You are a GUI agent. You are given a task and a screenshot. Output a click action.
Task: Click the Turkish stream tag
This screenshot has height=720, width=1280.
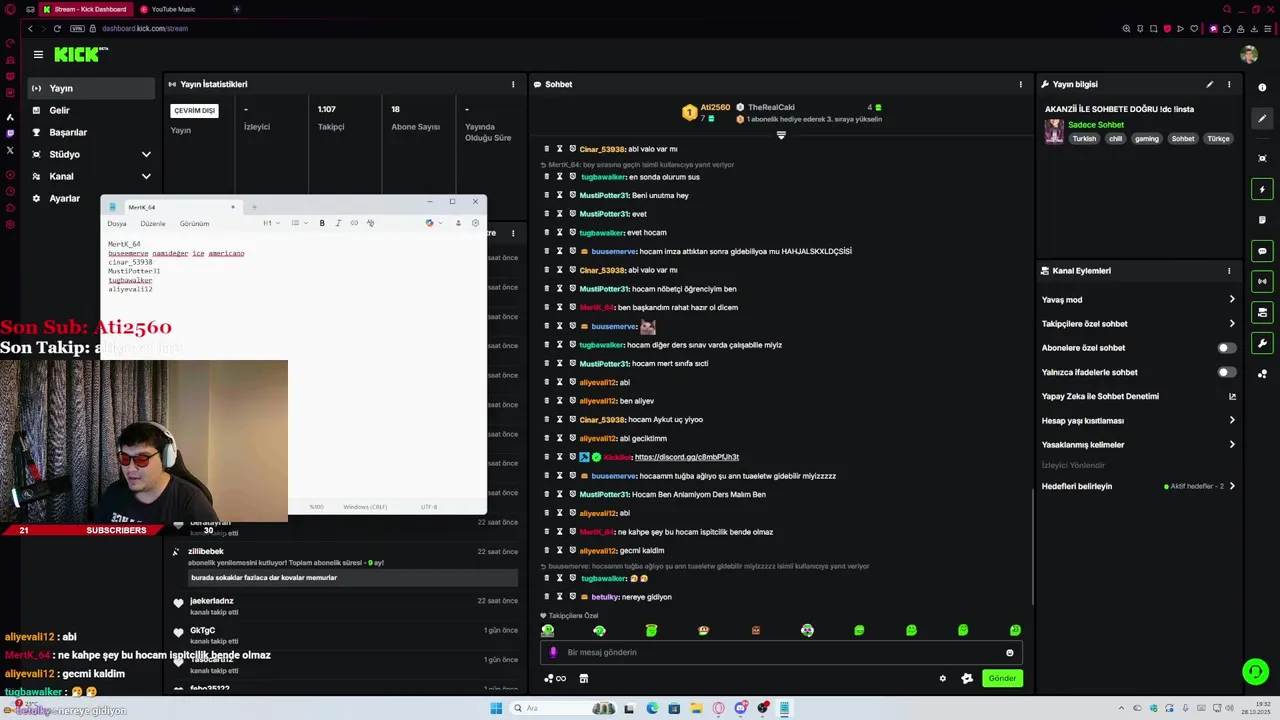[1084, 139]
